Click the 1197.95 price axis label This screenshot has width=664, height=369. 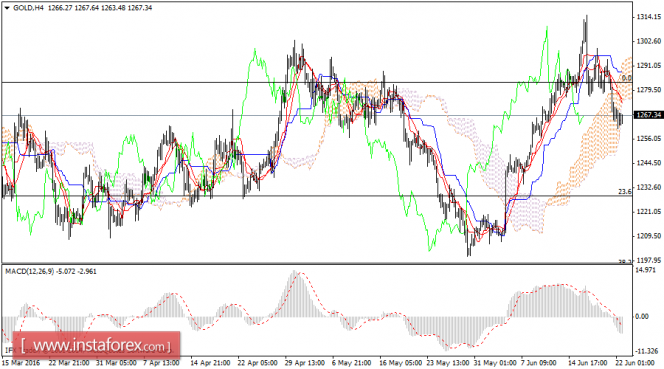pyautogui.click(x=649, y=260)
